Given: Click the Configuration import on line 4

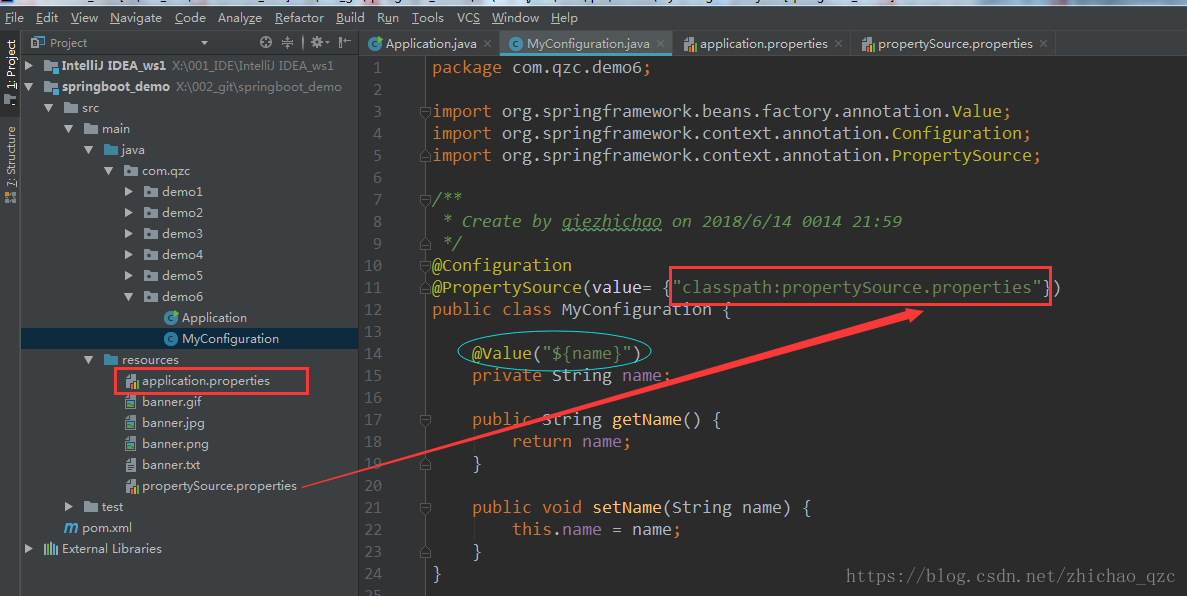Looking at the screenshot, I should click(x=956, y=133).
